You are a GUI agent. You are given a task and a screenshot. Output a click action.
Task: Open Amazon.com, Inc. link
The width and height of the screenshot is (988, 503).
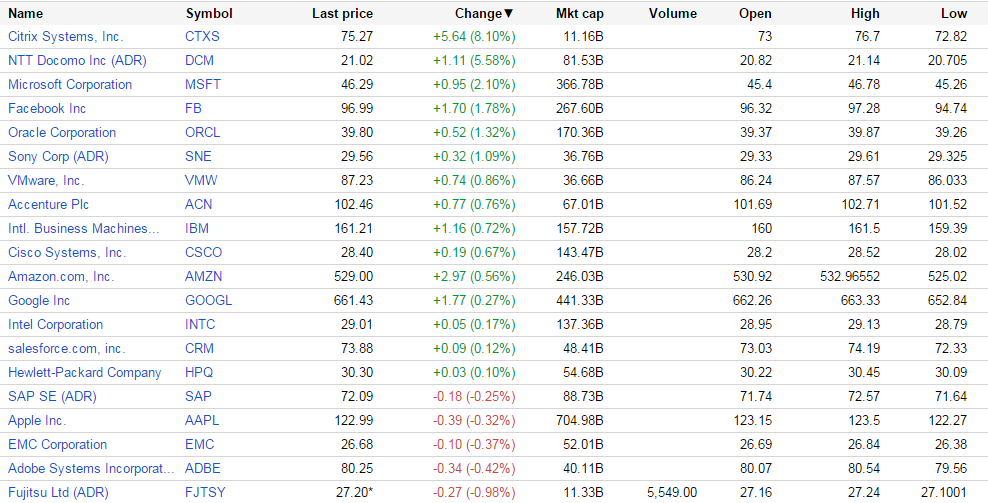tap(61, 276)
